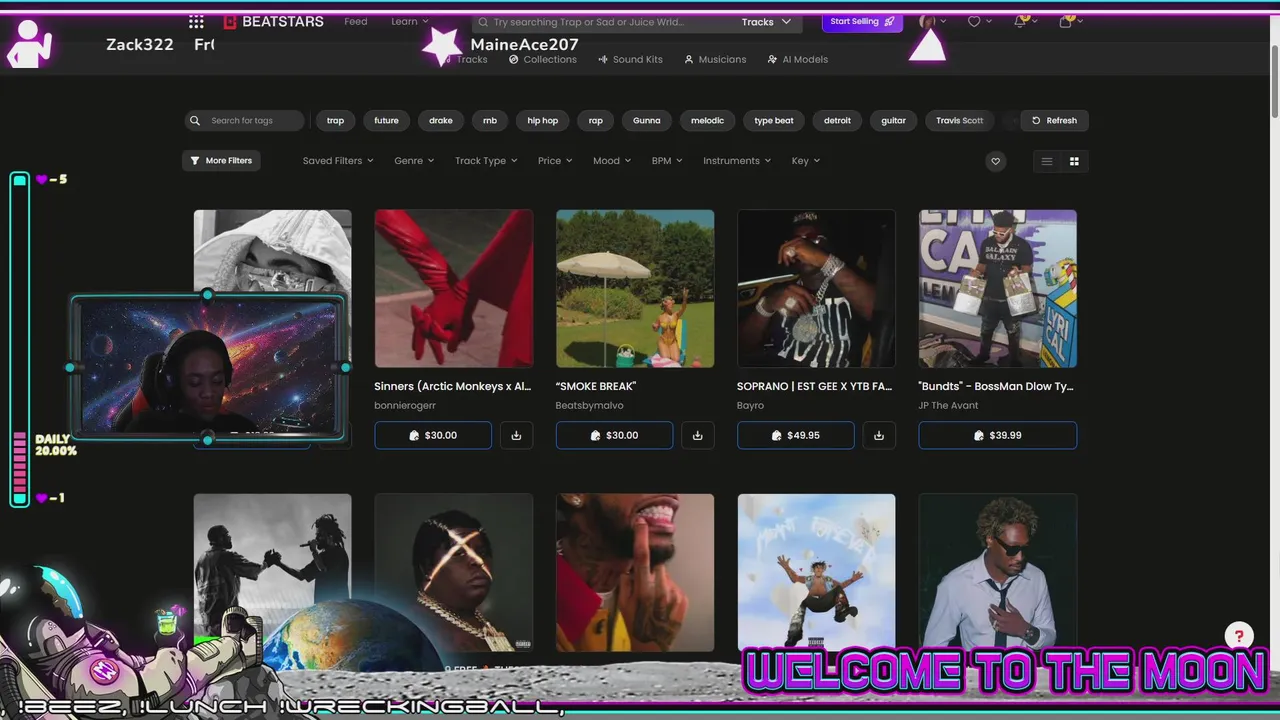Open producer bonnierogerr's profile link
The width and height of the screenshot is (1280, 720).
[405, 406]
